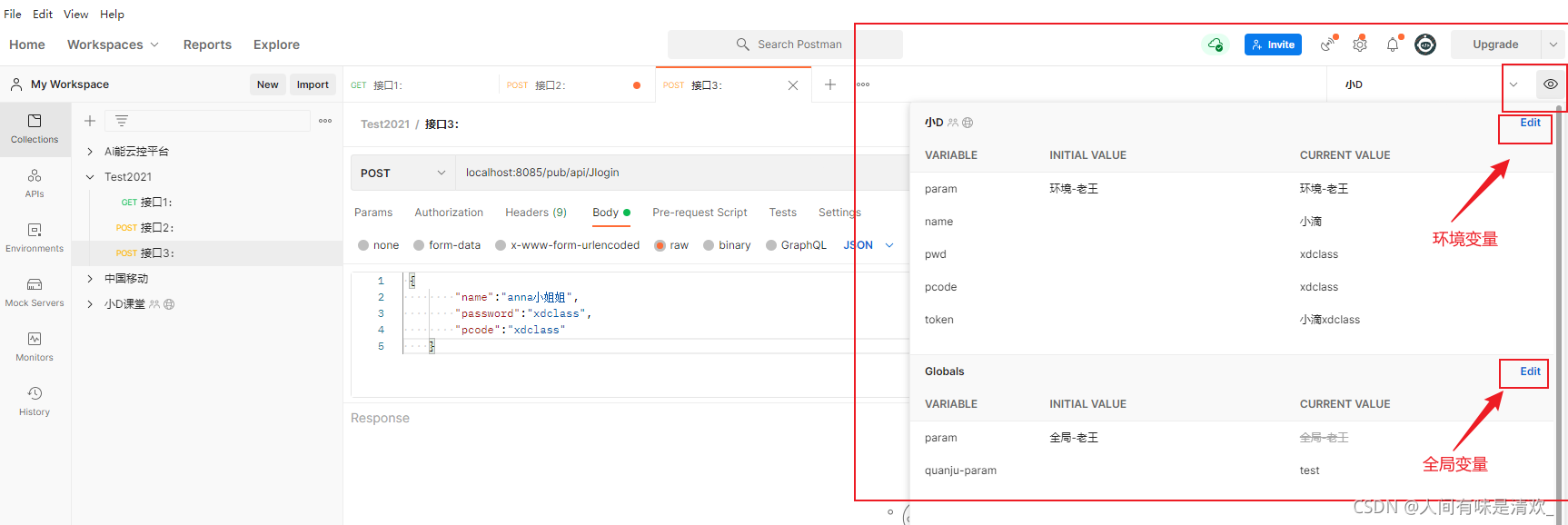The image size is (1568, 525).
Task: Click the collections filter icon
Action: point(122,121)
